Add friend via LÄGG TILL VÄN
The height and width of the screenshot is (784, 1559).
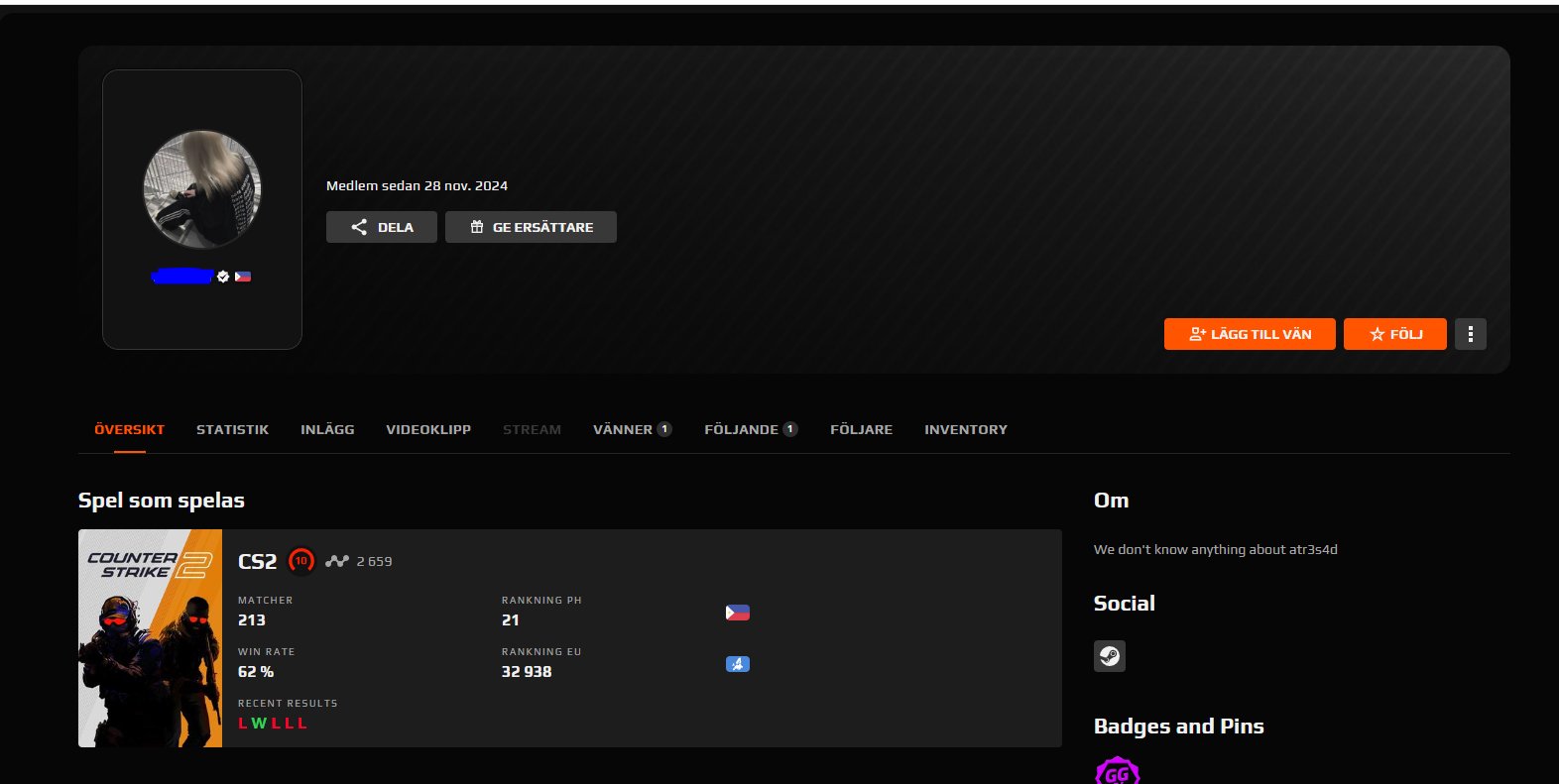[x=1250, y=334]
